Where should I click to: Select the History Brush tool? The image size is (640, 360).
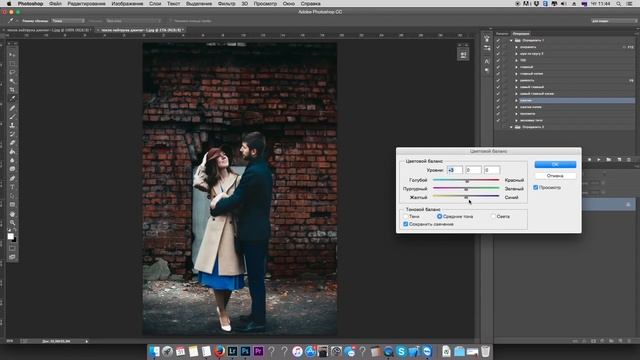click(x=12, y=134)
